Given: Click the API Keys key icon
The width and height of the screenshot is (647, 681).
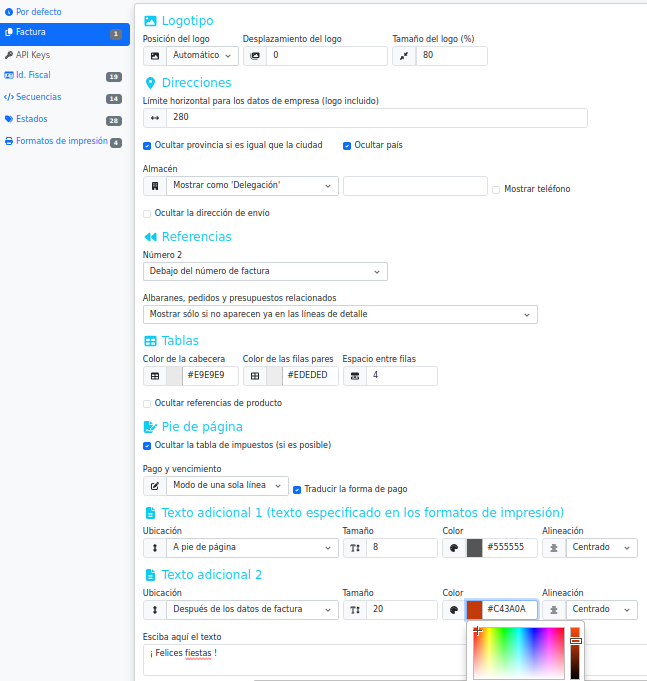Looking at the screenshot, I should click(x=9, y=55).
